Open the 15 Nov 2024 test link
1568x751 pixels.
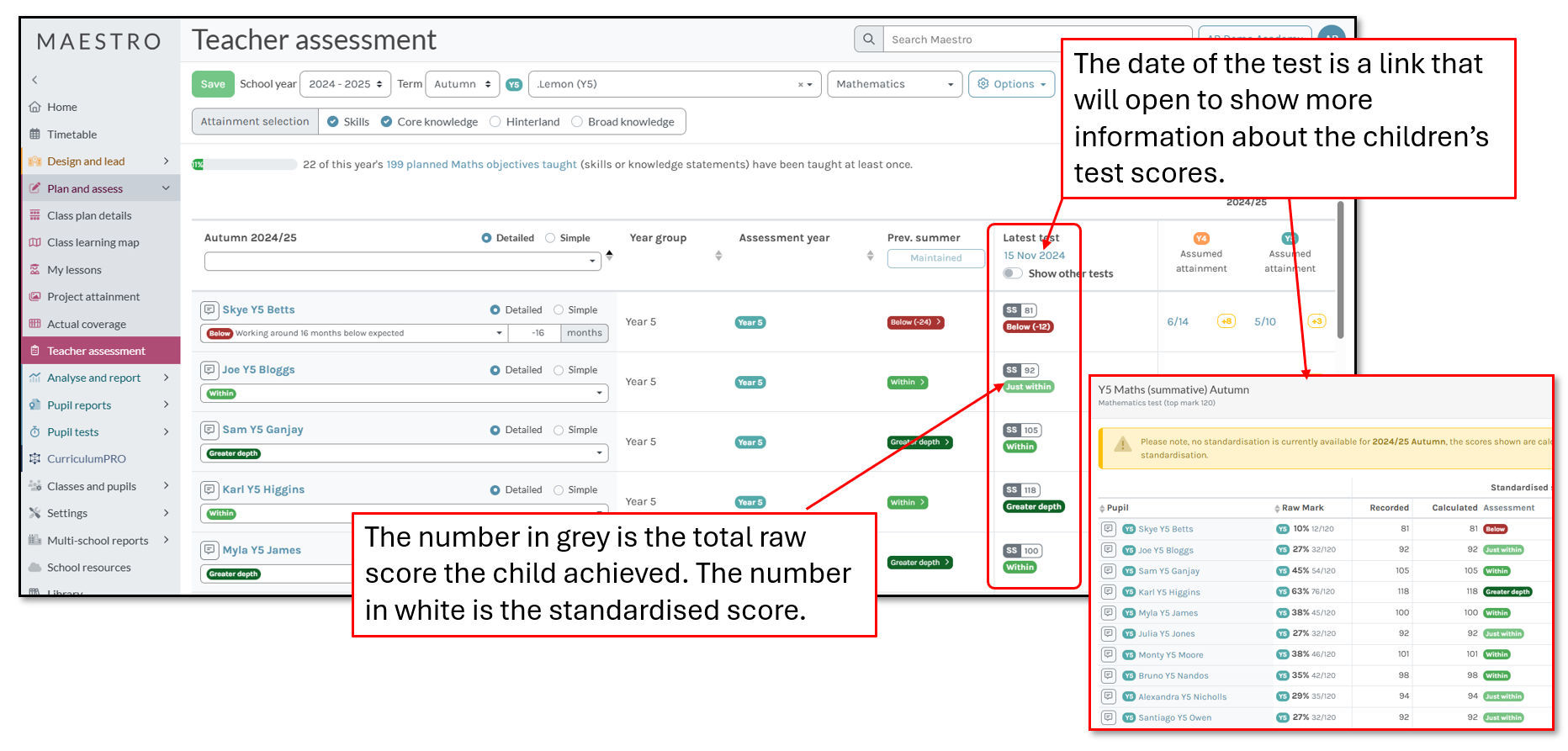tap(1033, 256)
